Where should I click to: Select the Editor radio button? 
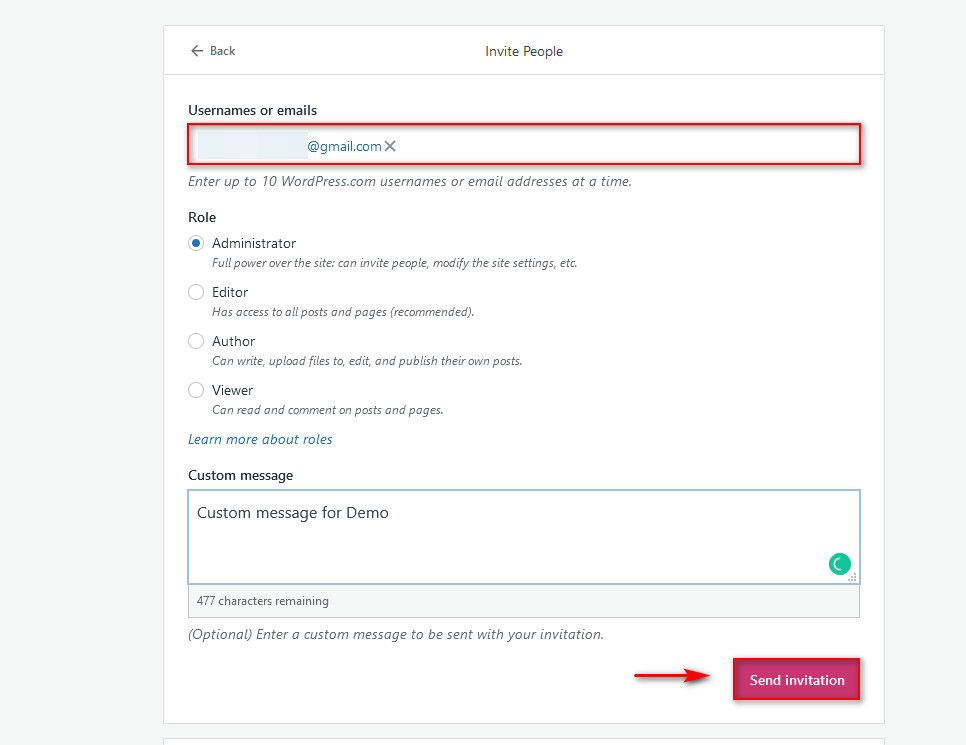pos(196,292)
